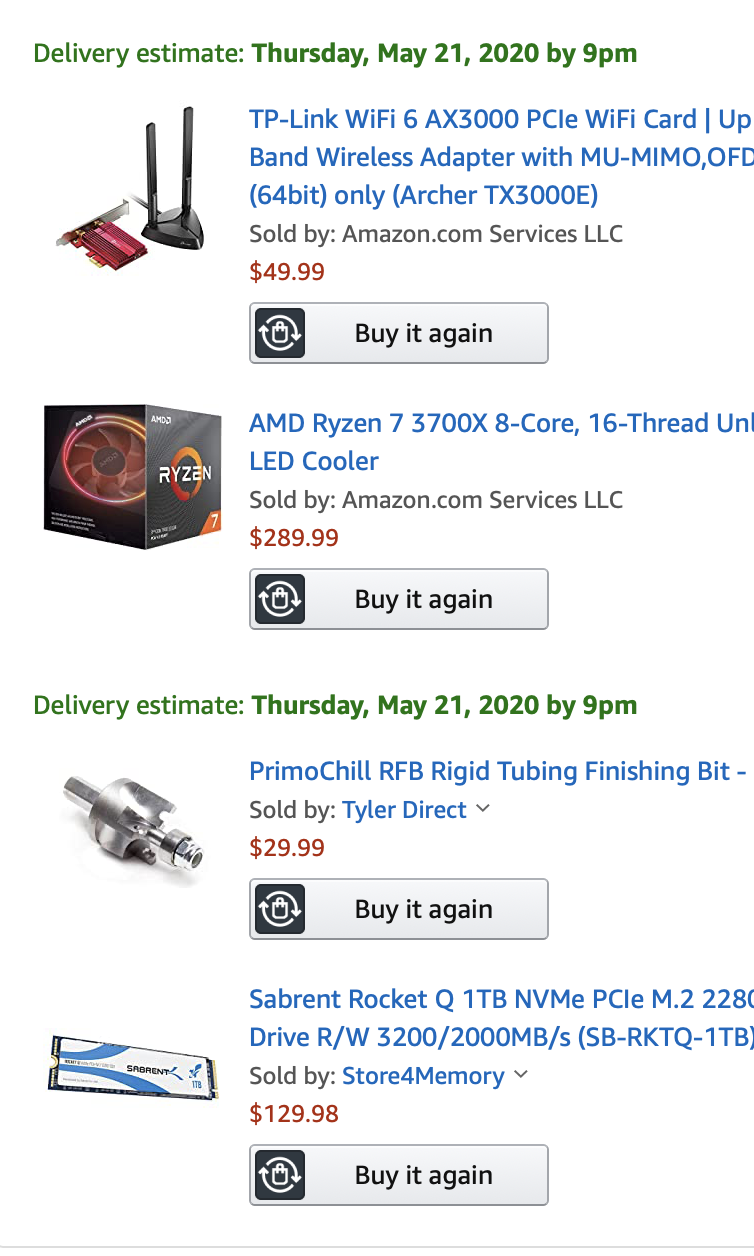Visit the Tyler Direct seller page
Viewport: 754px width, 1256px height.
coord(404,809)
